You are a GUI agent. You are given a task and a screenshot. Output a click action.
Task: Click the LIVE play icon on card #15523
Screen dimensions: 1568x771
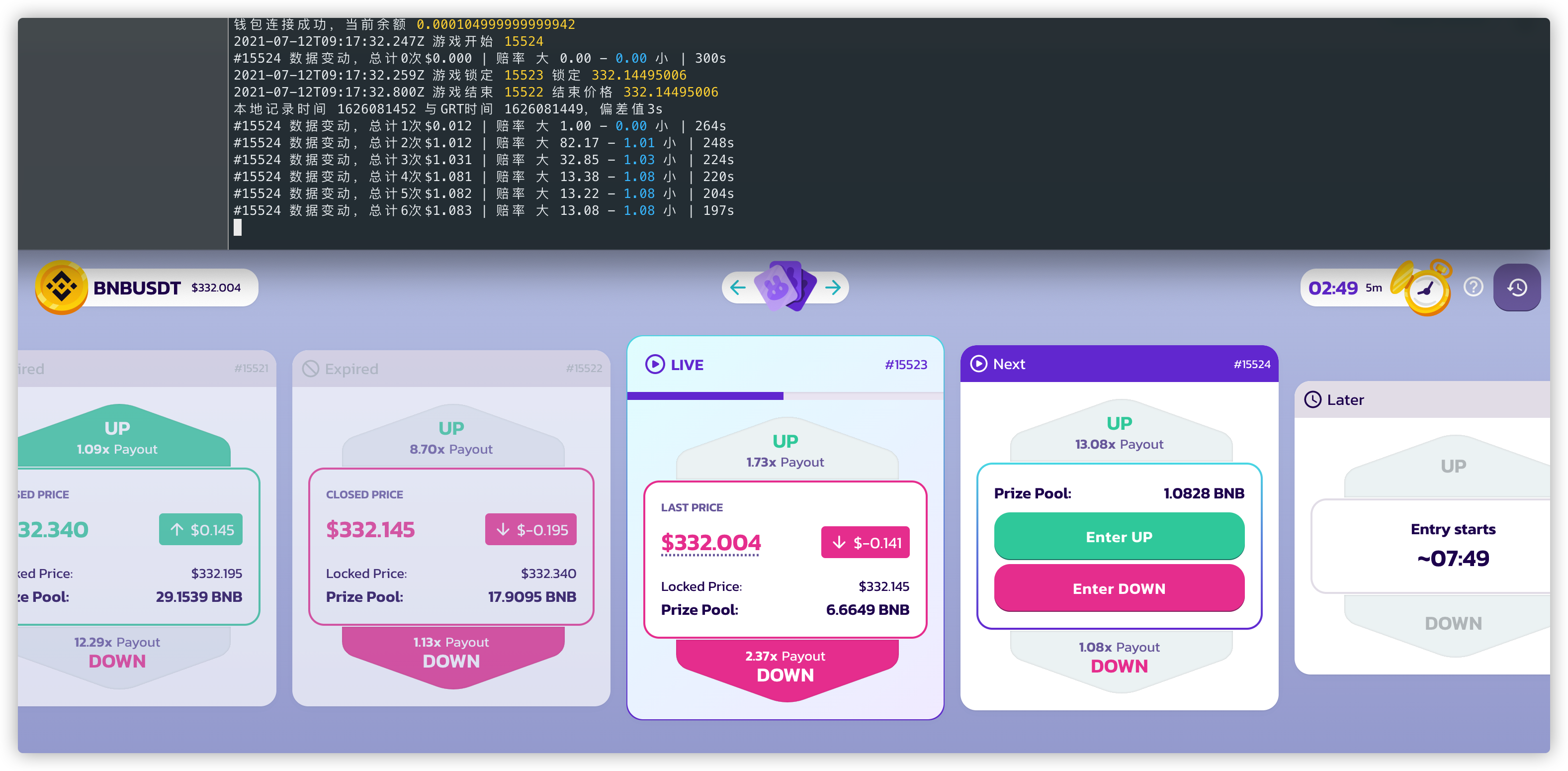click(655, 365)
